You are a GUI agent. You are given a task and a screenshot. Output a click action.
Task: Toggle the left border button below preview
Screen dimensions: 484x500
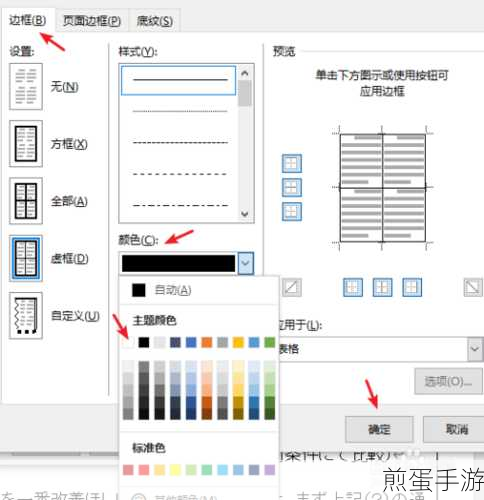click(x=353, y=287)
